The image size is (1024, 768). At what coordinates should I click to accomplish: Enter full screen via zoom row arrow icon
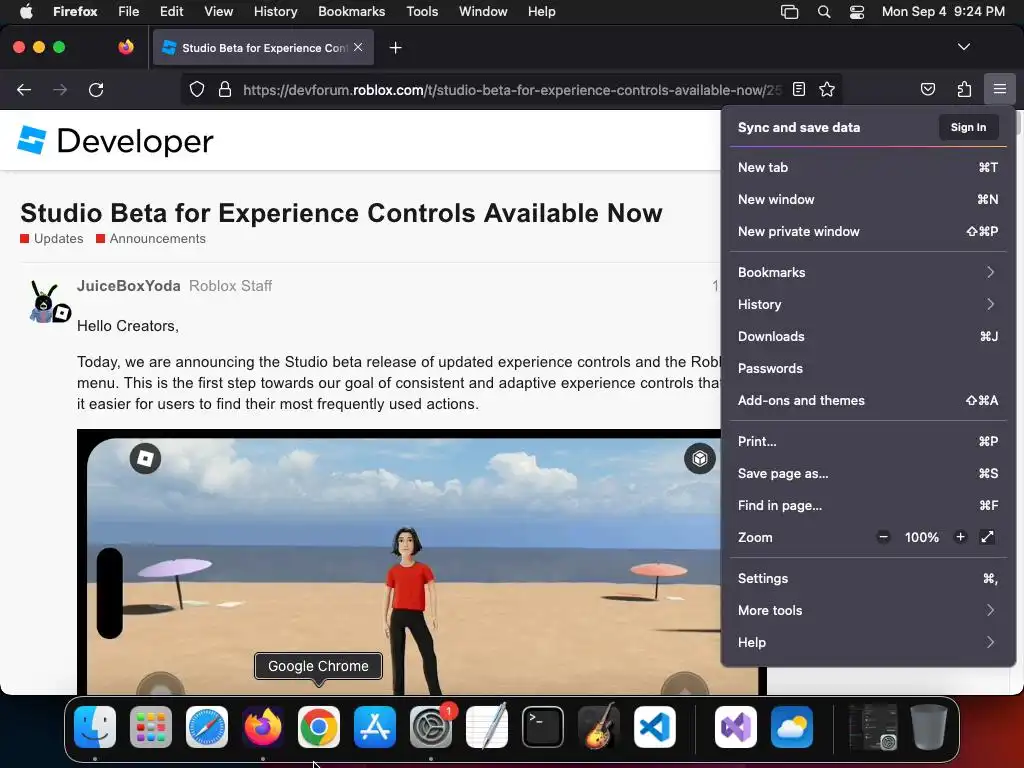987,537
